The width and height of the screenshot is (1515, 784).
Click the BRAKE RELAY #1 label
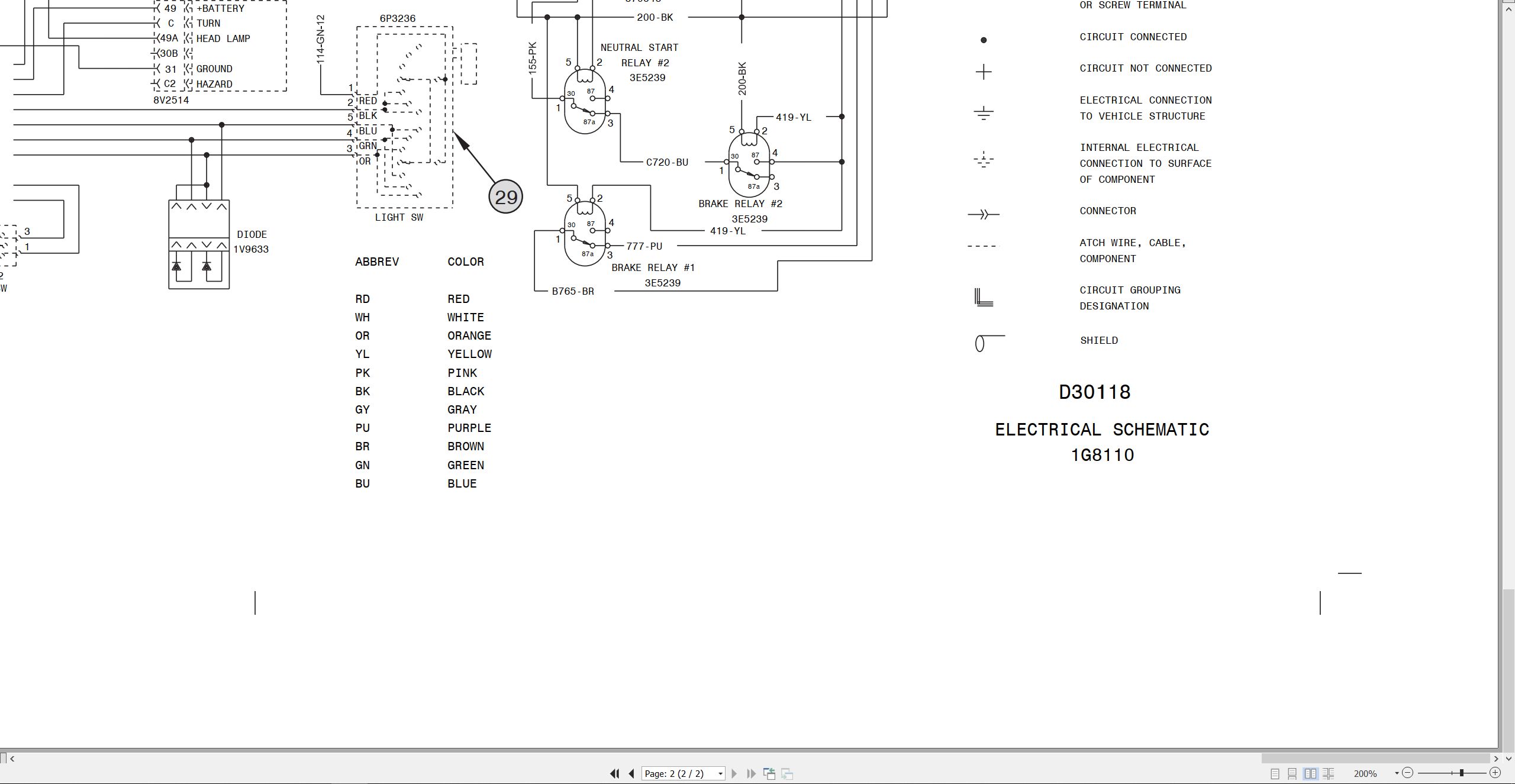[x=653, y=267]
